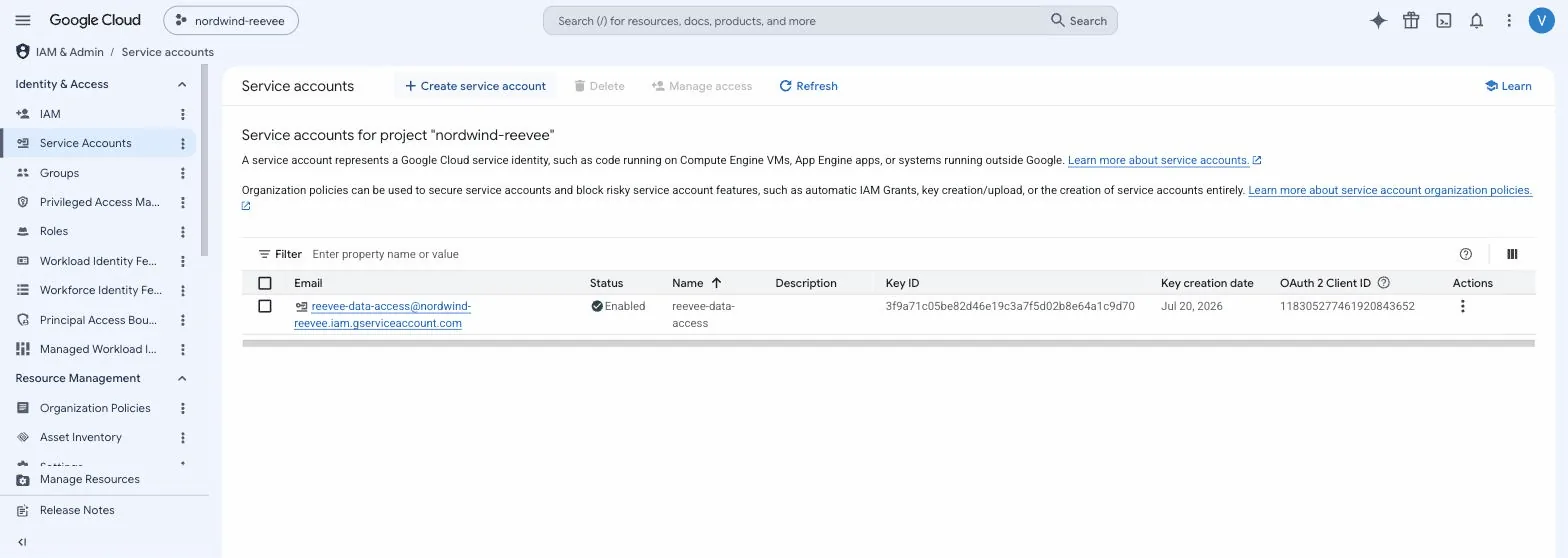Open the nordwind-reevee project picker
This screenshot has width=1568, height=558.
click(231, 20)
